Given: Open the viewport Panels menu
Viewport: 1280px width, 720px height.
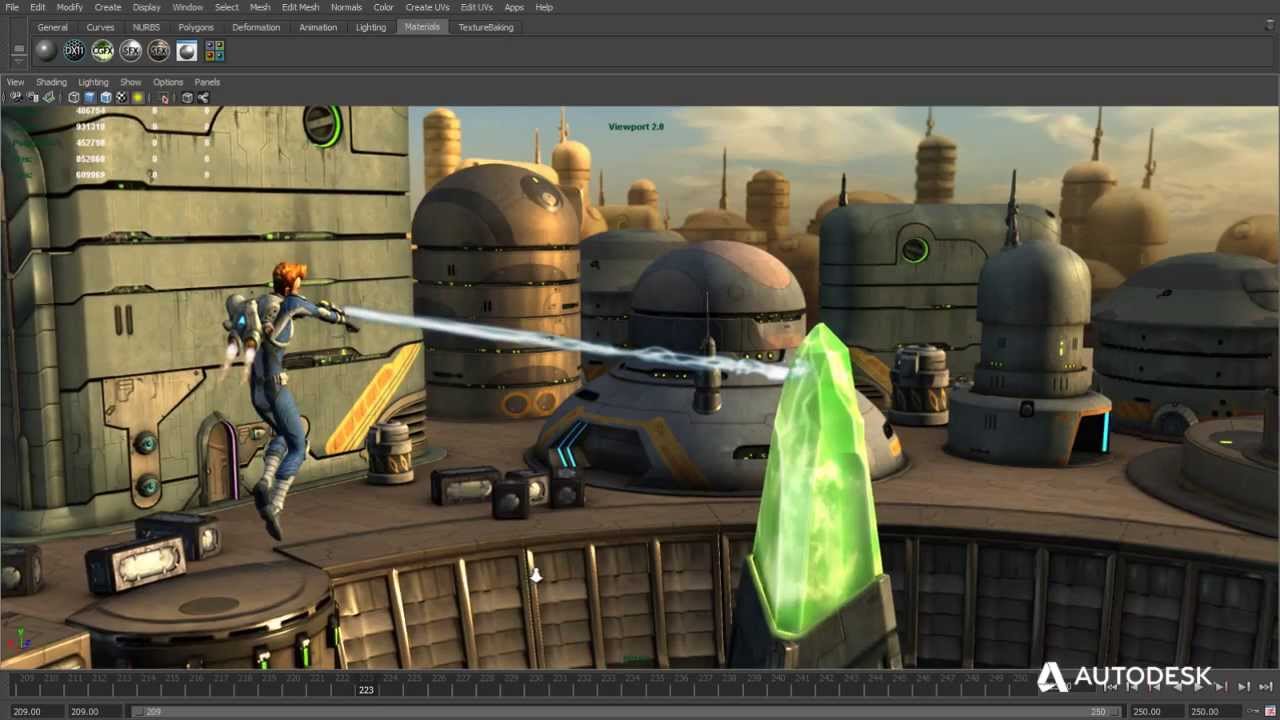Looking at the screenshot, I should click(207, 82).
